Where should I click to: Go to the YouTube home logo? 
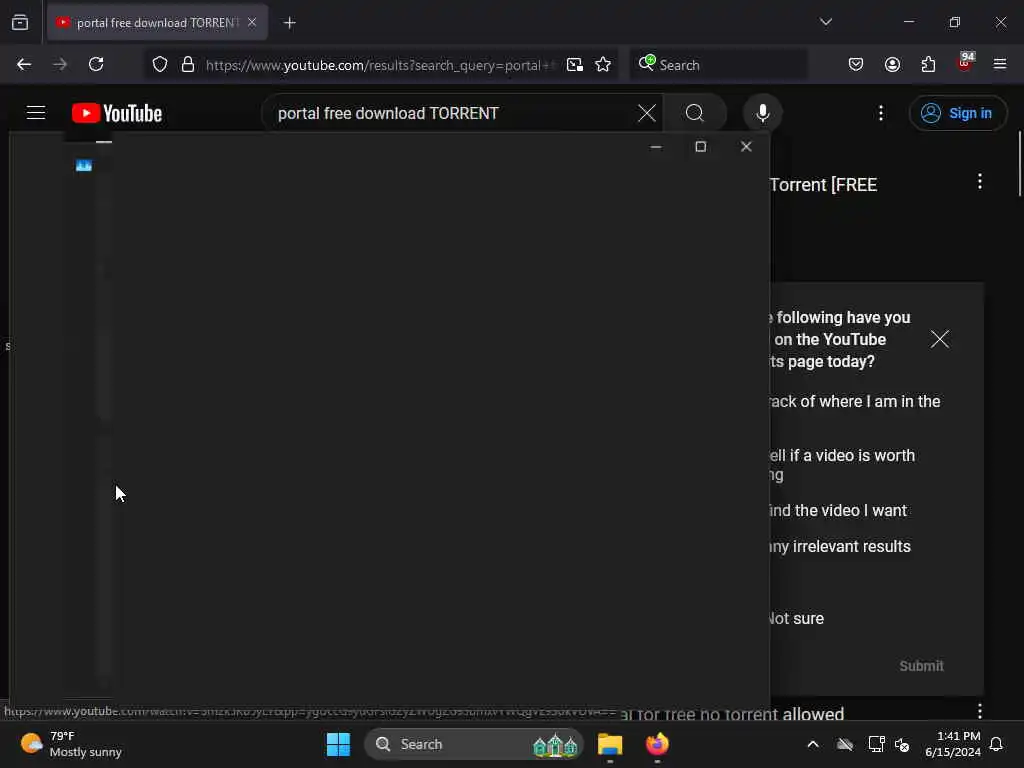(117, 113)
